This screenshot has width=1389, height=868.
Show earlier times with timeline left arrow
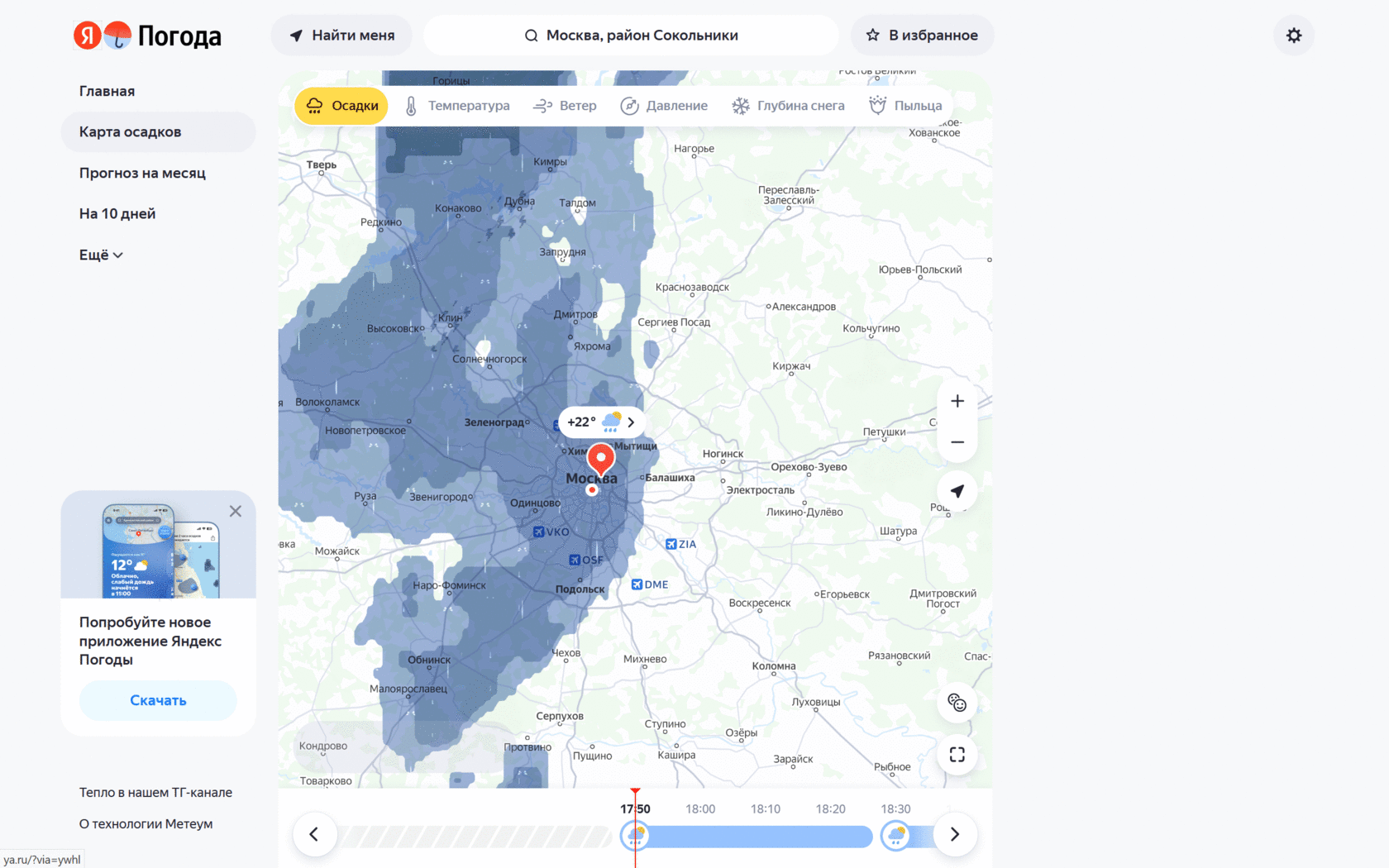[x=314, y=834]
